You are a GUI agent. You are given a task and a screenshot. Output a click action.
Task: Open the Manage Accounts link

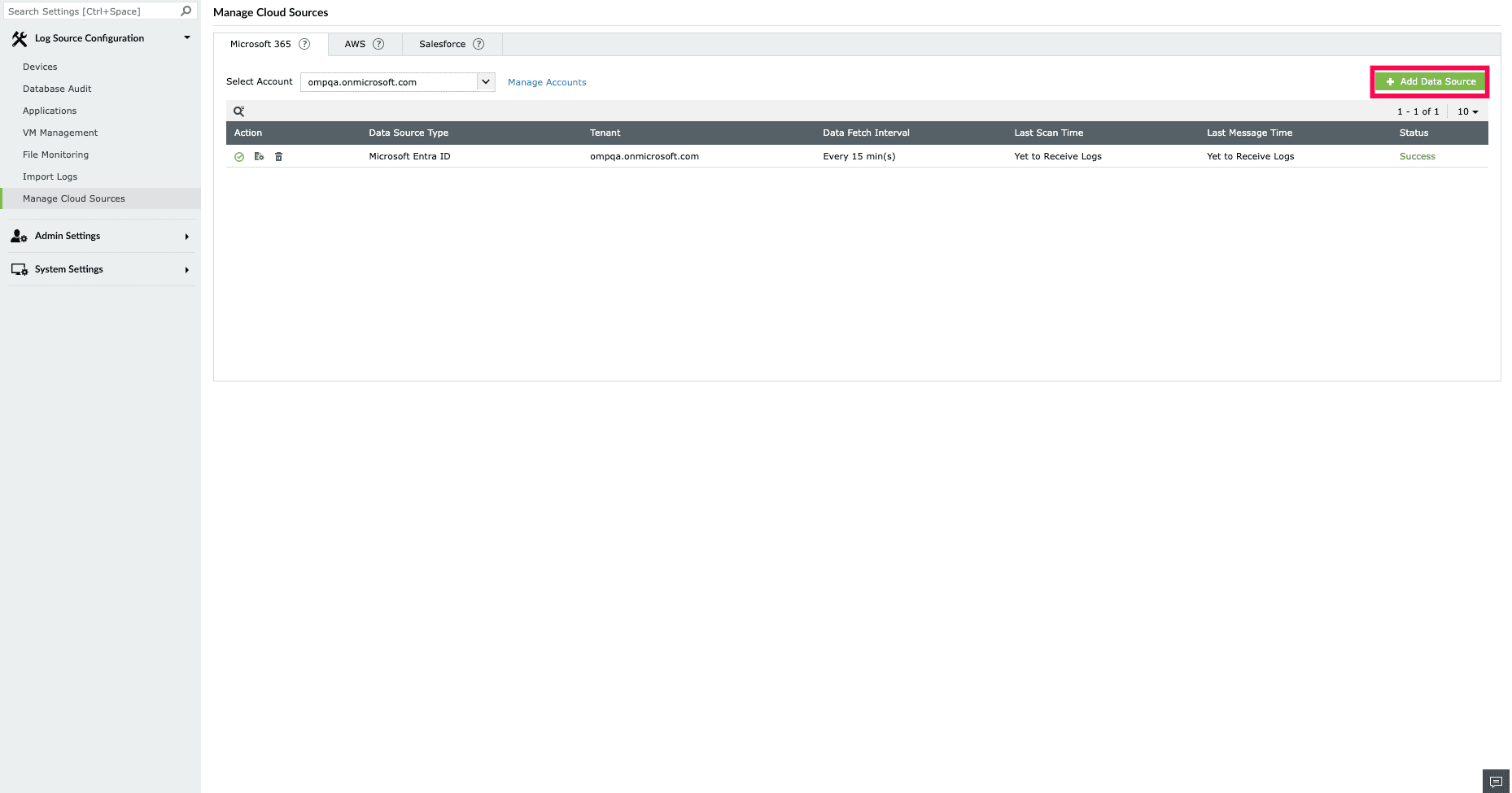pos(546,81)
